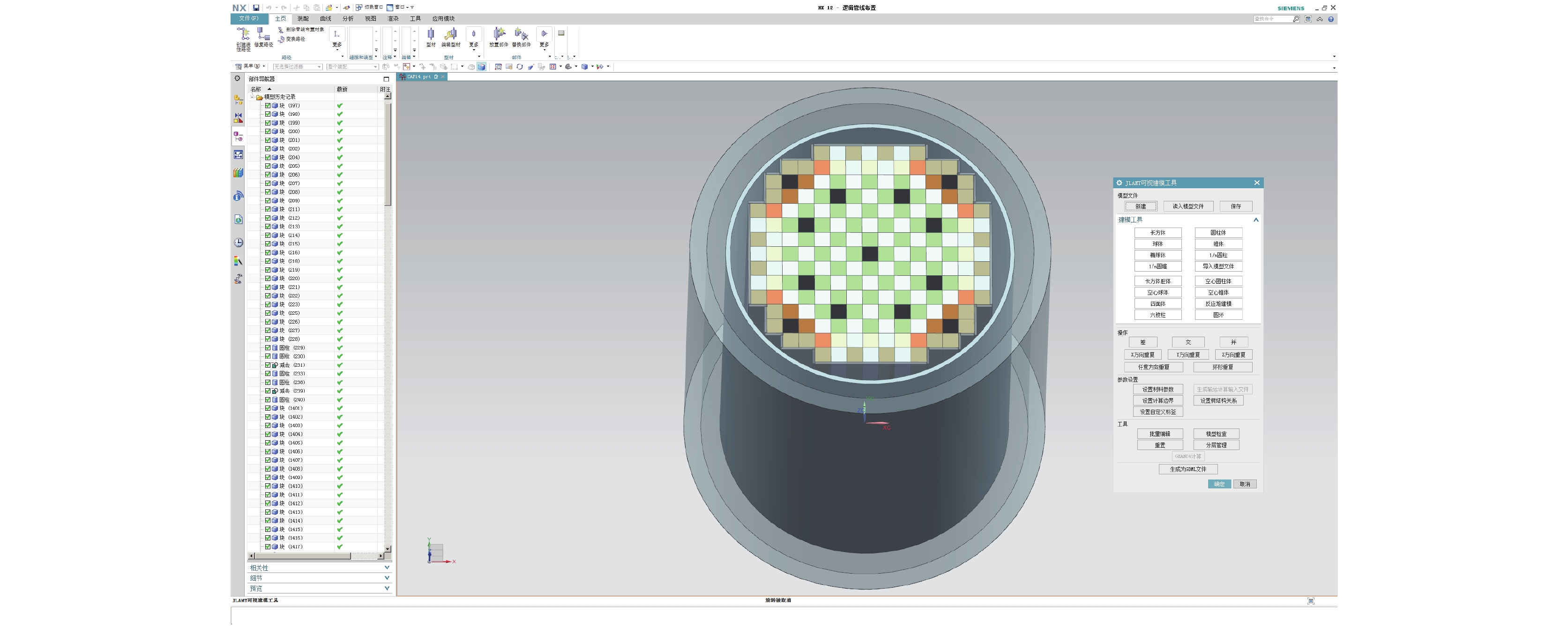Click the 创建线性路径 (create linear path) icon
The width and height of the screenshot is (1568, 627).
coord(244,38)
